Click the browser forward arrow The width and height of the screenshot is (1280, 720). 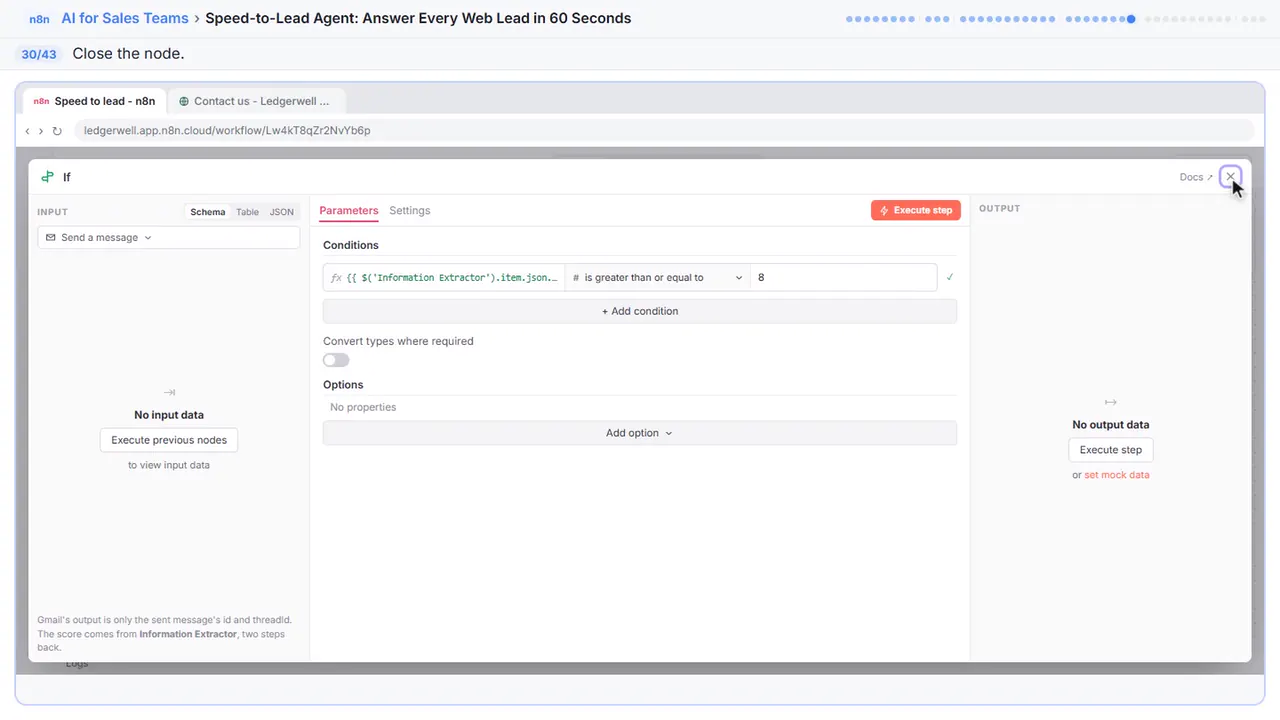tap(41, 131)
